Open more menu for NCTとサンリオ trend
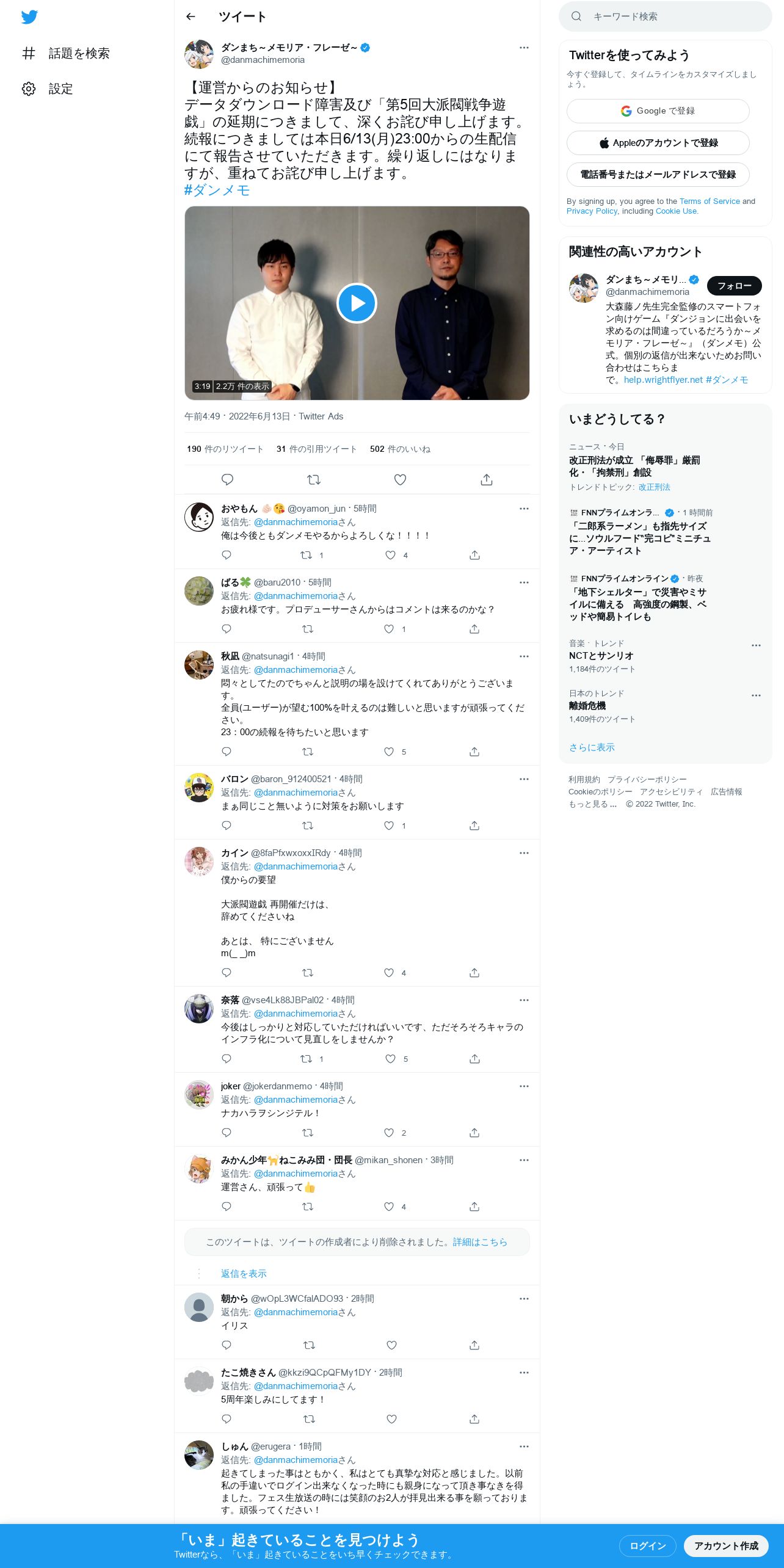Viewport: 784px width, 1568px height. (x=756, y=645)
